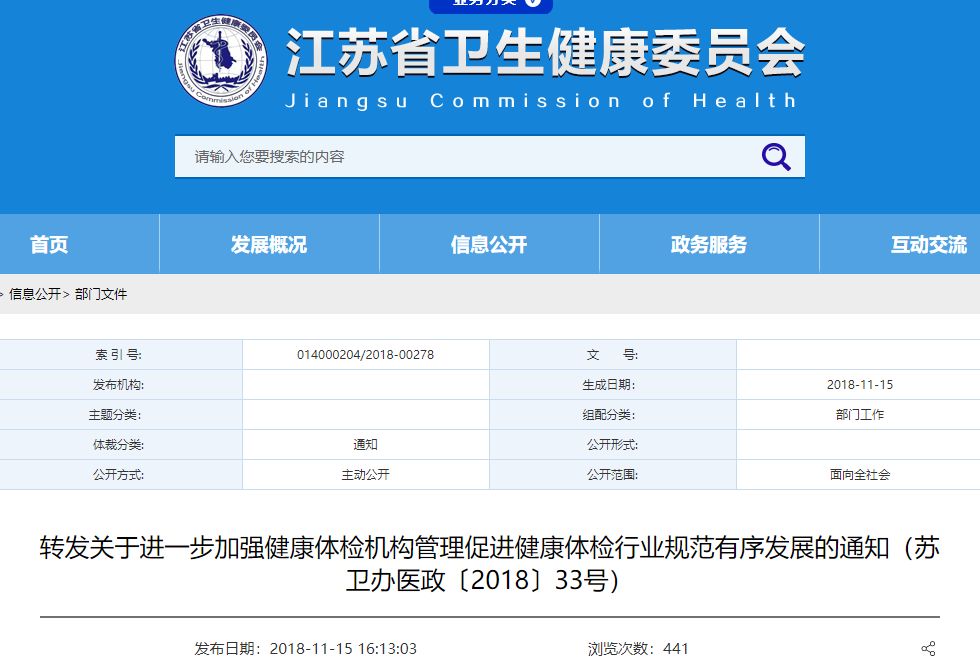This screenshot has width=980, height=670.
Task: Click the 生成日期 value 2018-11-15
Action: [859, 385]
